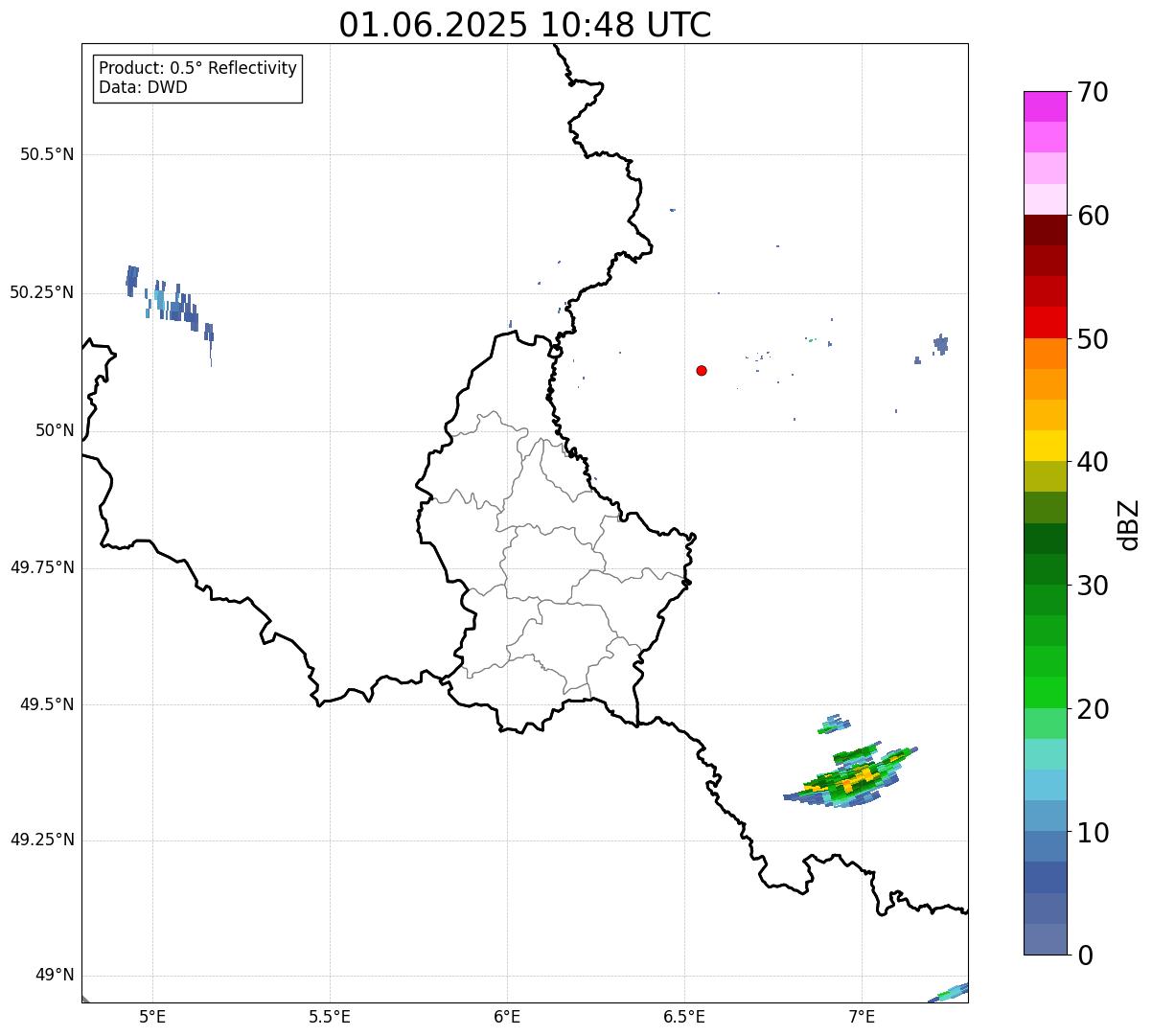This screenshot has width=1152, height=1036.
Task: Click the 49.25°N latitude label
Action: 41,840
